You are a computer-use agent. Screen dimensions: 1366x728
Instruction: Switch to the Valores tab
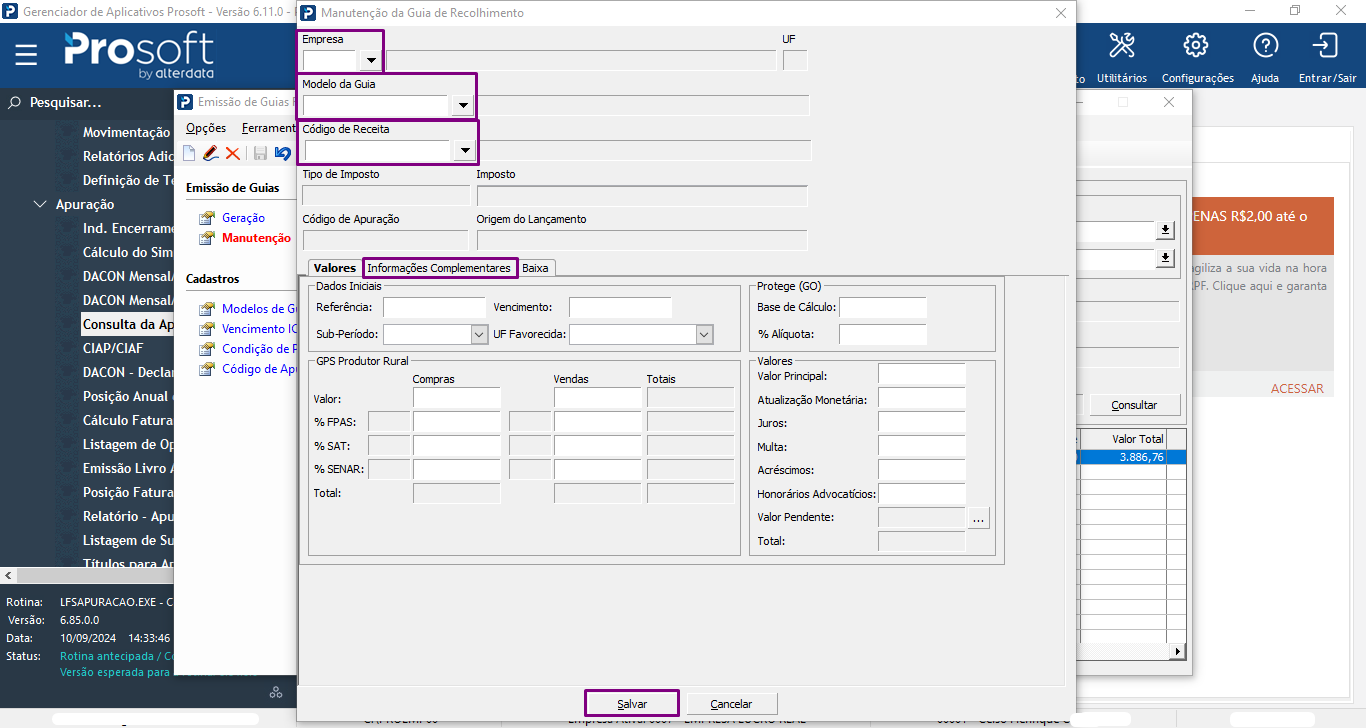pyautogui.click(x=334, y=268)
